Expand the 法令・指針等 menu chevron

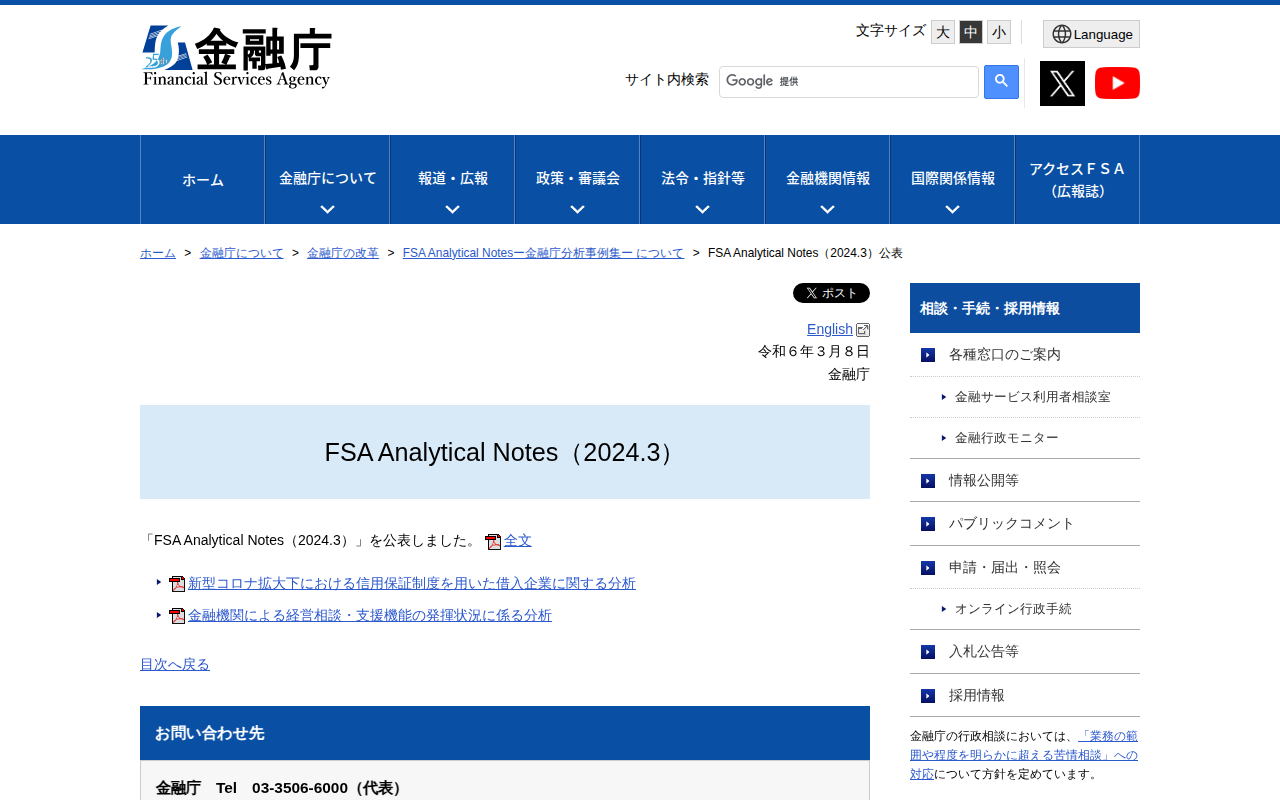point(702,210)
